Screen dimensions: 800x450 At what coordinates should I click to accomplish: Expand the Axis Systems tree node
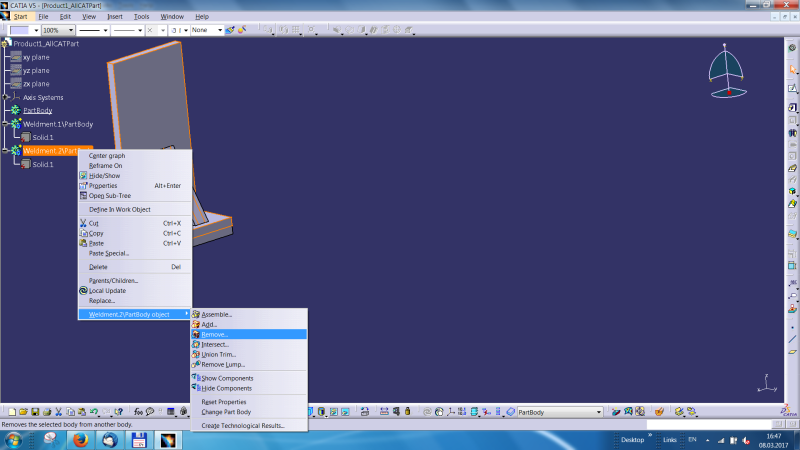[5, 97]
